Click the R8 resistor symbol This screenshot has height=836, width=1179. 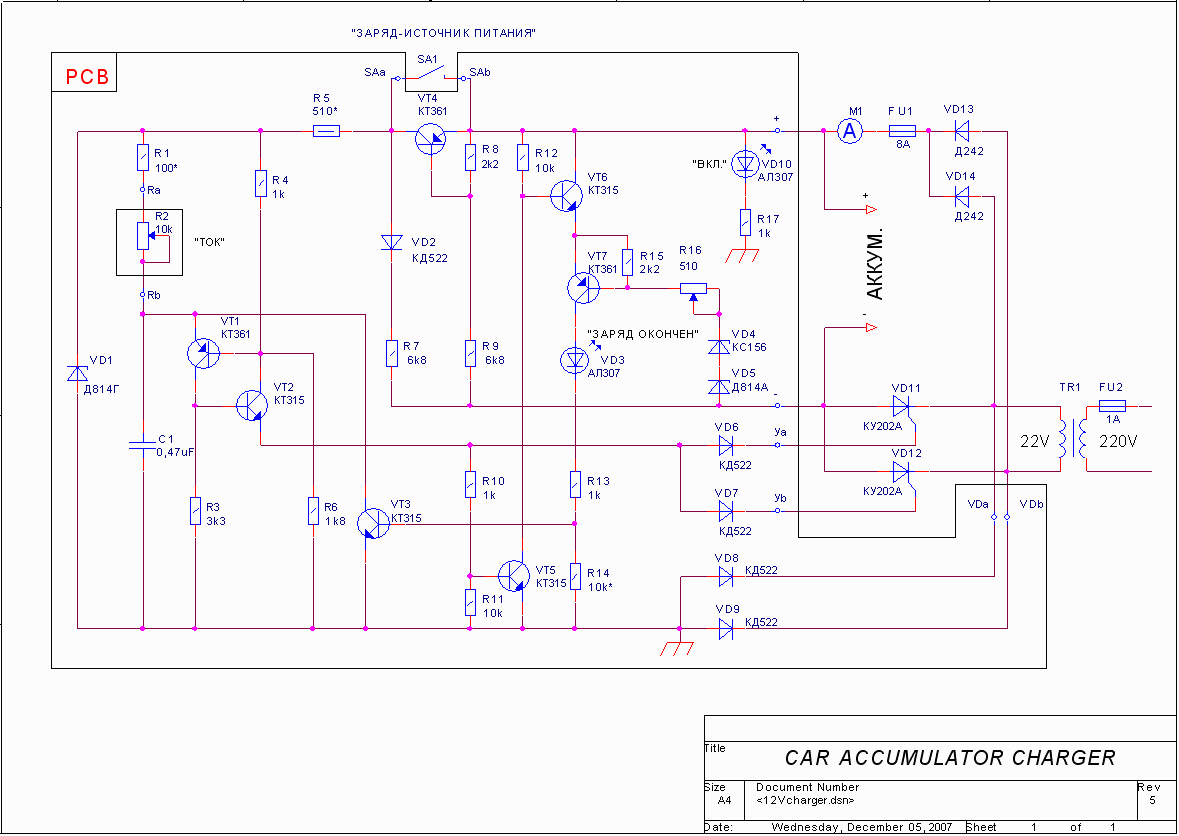coord(470,158)
